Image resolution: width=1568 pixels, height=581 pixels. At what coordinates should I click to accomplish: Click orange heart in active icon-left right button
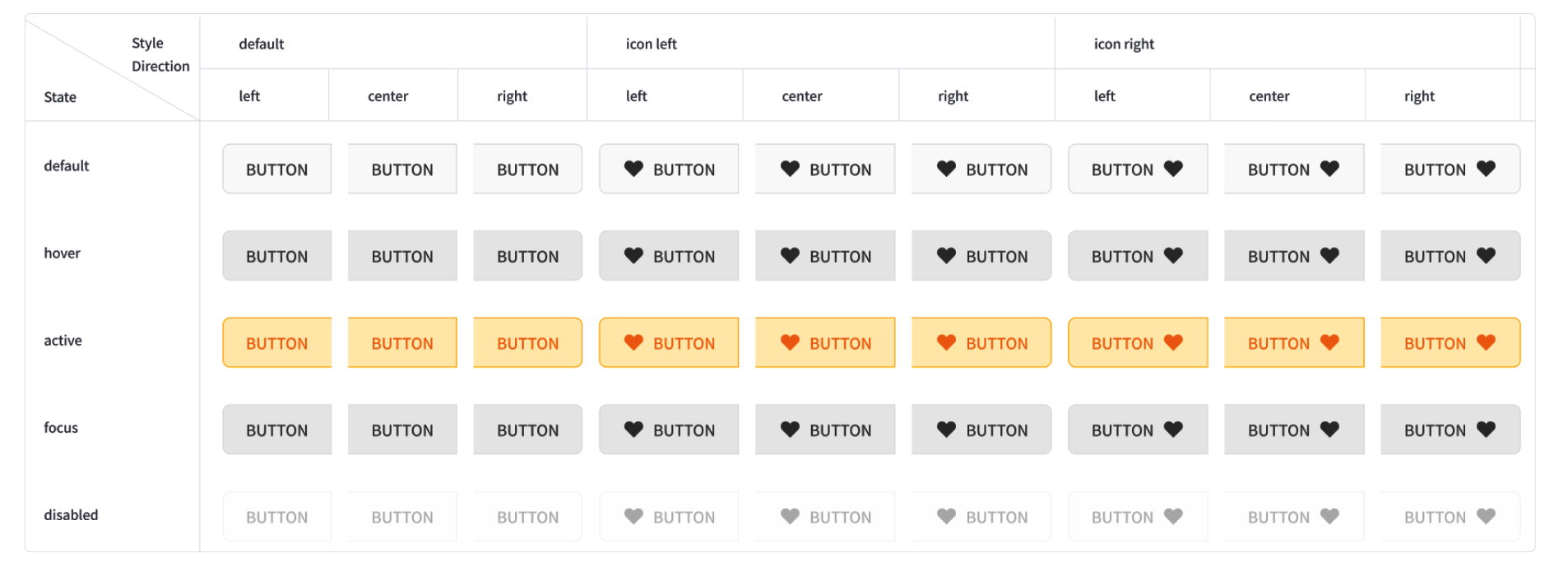tap(946, 342)
